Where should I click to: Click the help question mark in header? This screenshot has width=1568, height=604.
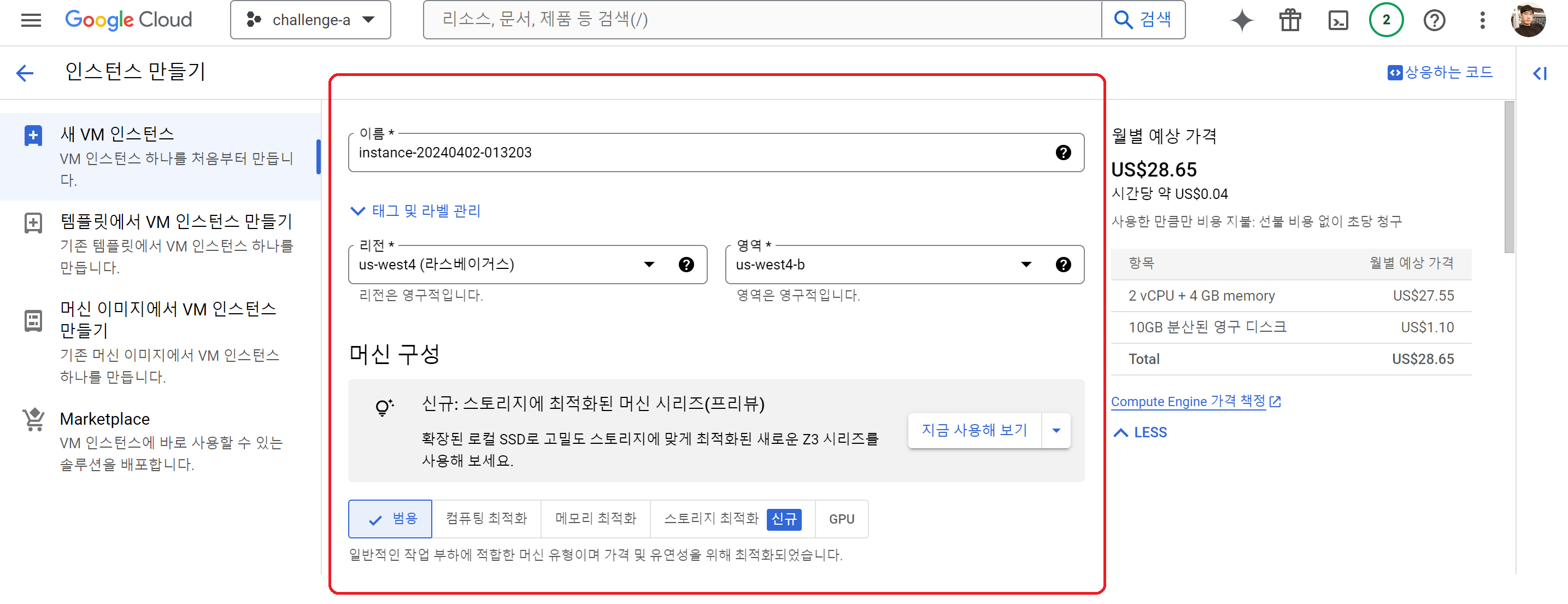[x=1434, y=20]
